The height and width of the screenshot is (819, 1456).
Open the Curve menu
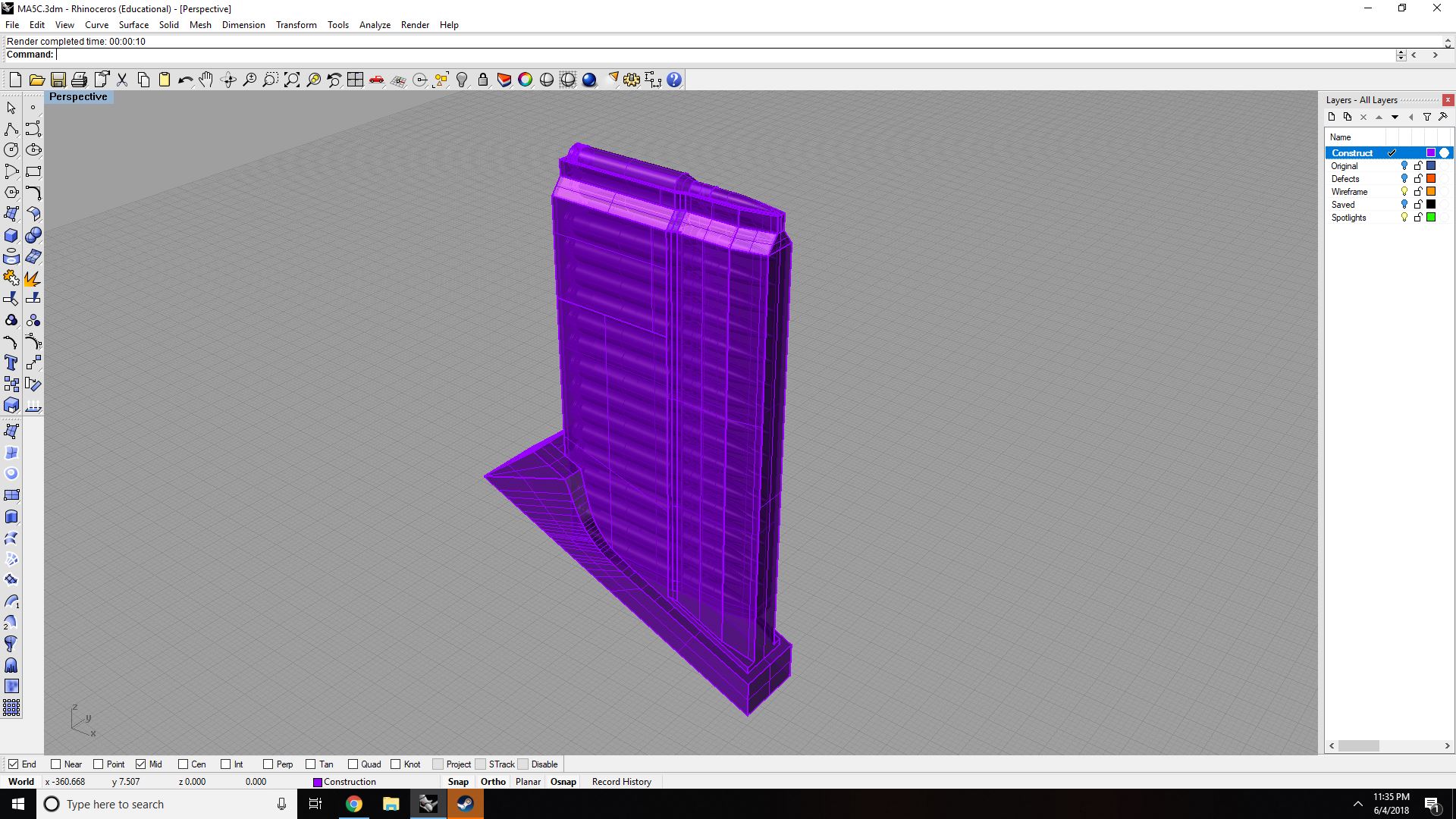[x=96, y=25]
